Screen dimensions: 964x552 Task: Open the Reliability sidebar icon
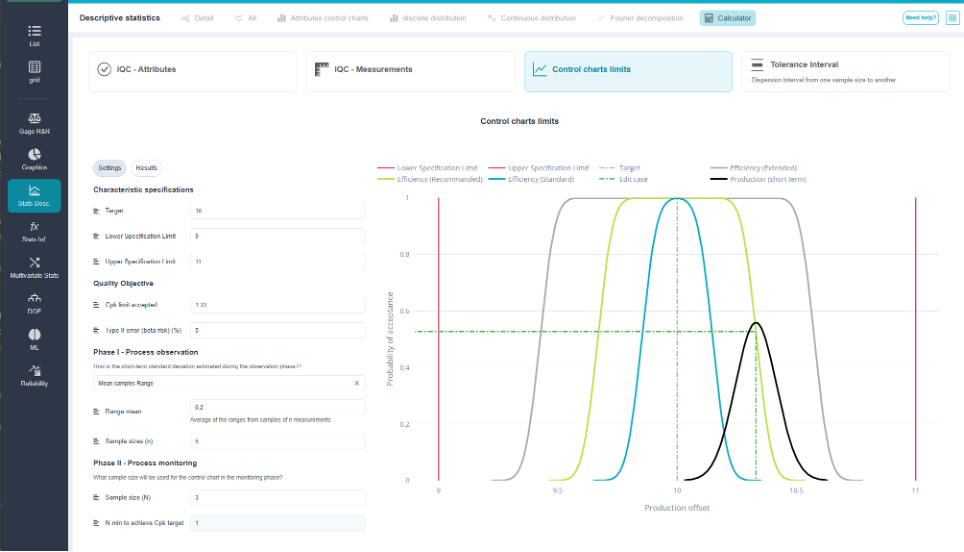pyautogui.click(x=34, y=376)
